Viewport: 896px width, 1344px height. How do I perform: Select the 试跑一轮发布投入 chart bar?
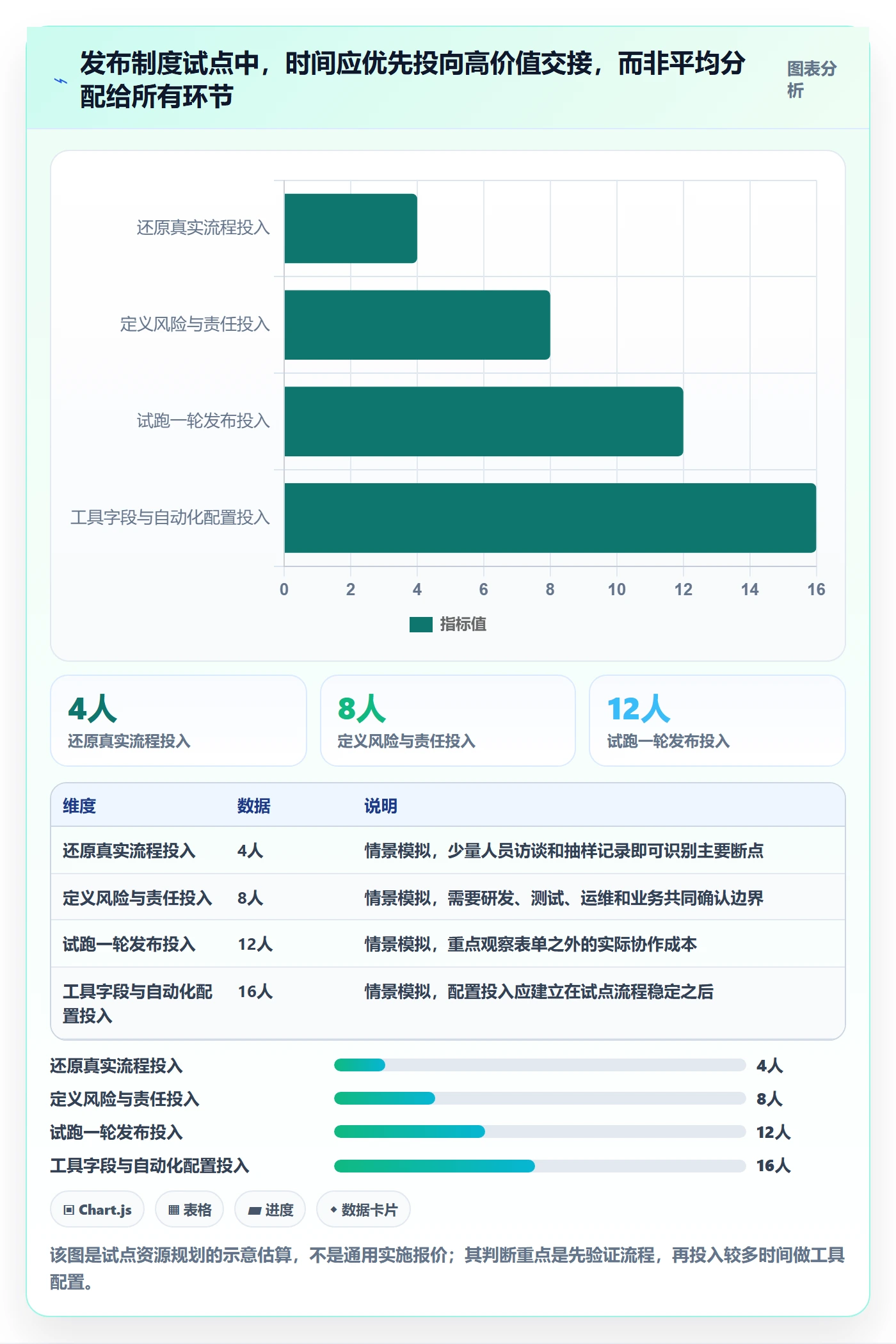click(484, 422)
